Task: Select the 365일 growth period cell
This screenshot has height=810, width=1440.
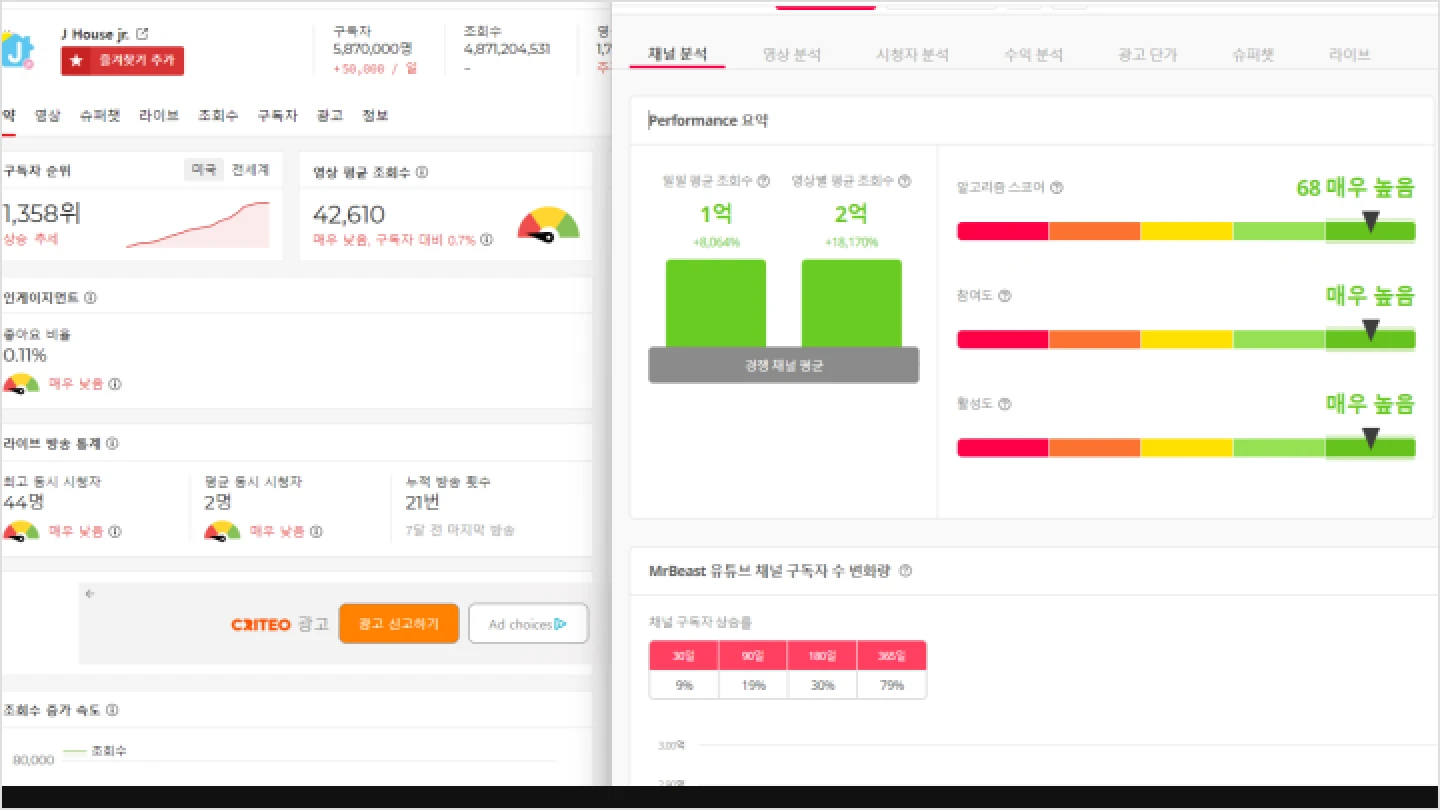Action: (x=892, y=655)
